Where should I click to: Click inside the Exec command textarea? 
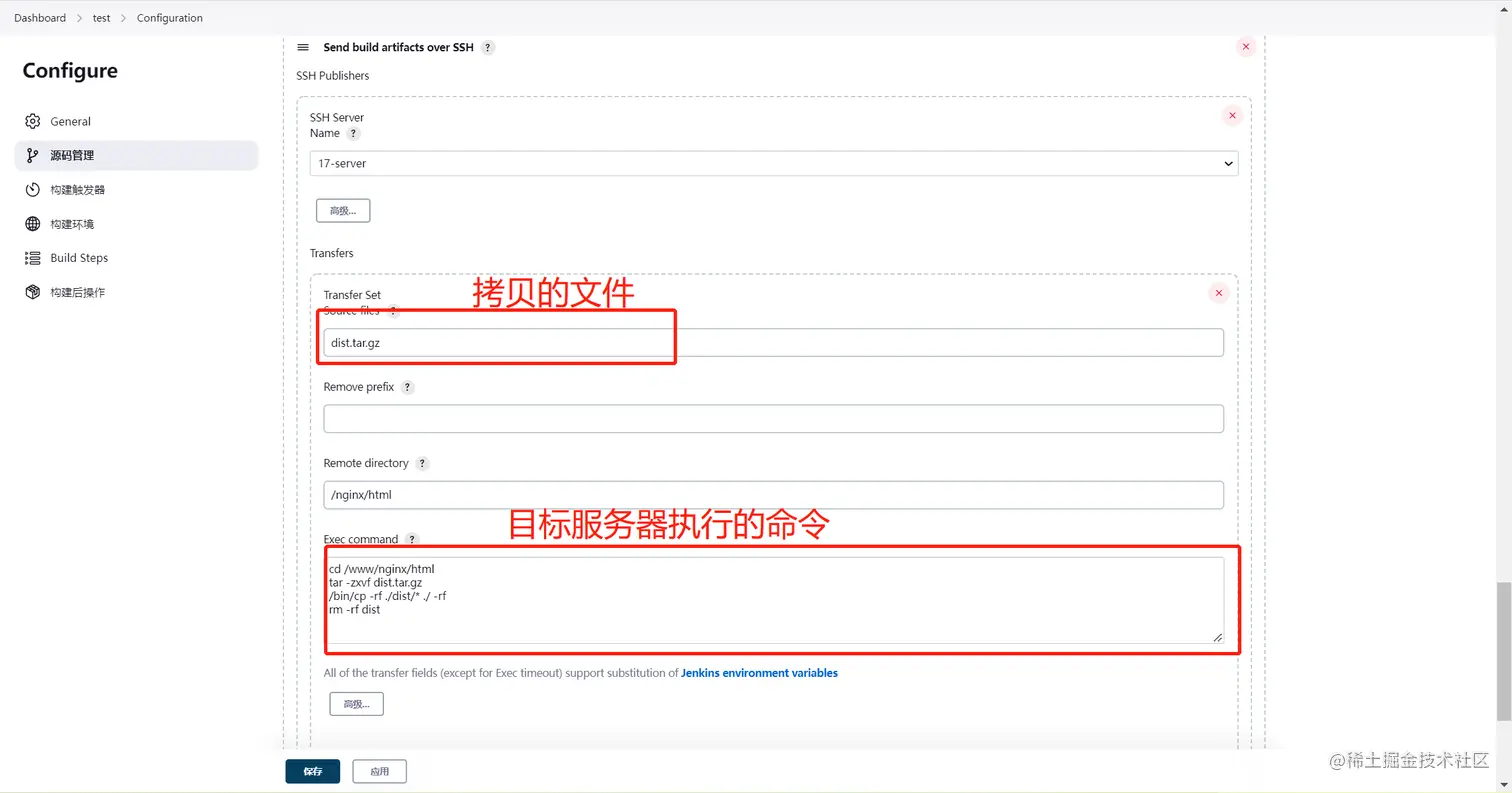[773, 600]
